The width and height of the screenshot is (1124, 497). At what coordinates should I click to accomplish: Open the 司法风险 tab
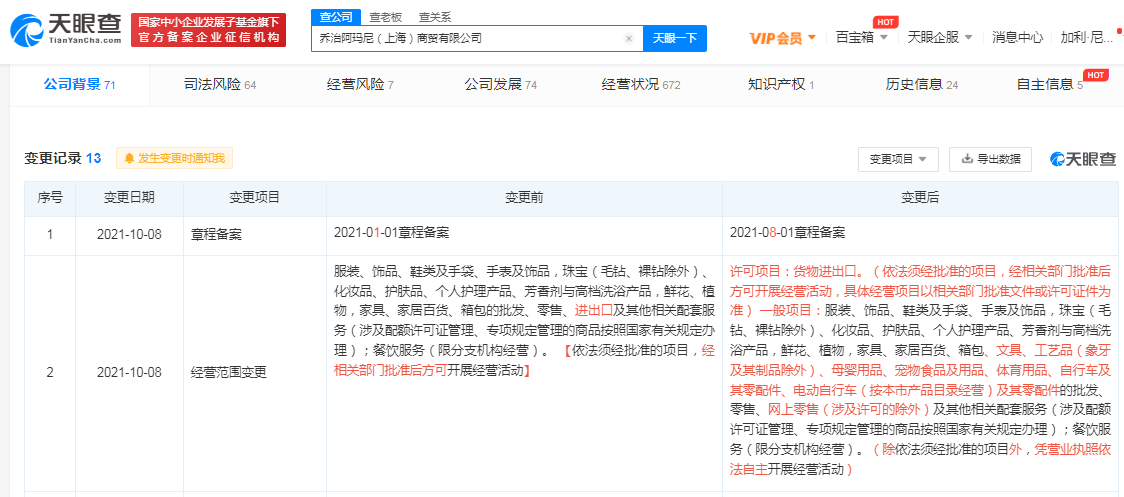click(219, 85)
